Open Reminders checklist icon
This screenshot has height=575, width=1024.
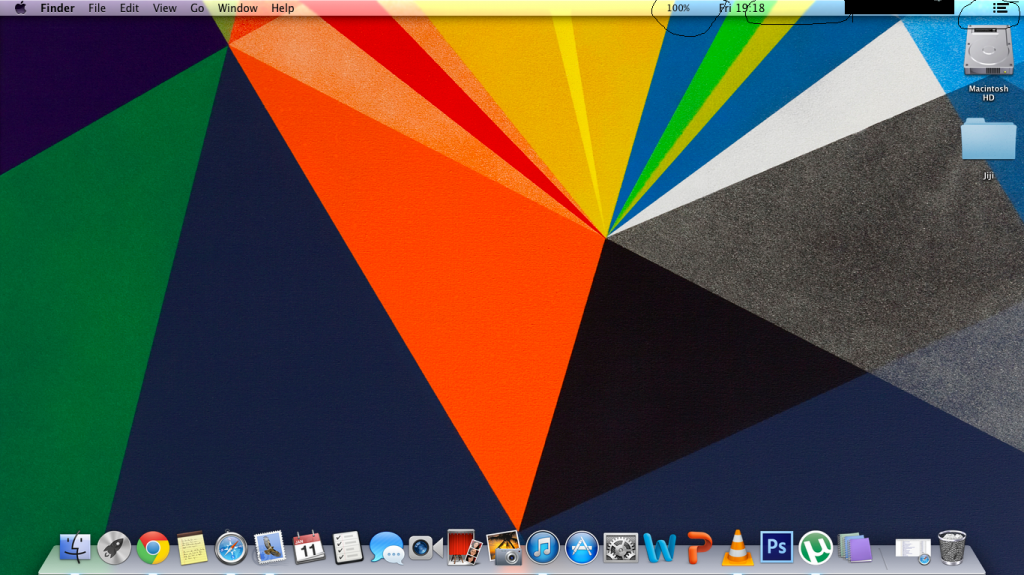[347, 548]
